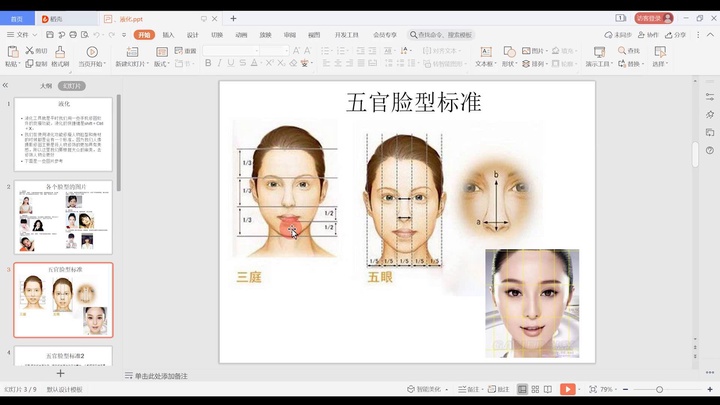Copy selection with 复制

36,64
